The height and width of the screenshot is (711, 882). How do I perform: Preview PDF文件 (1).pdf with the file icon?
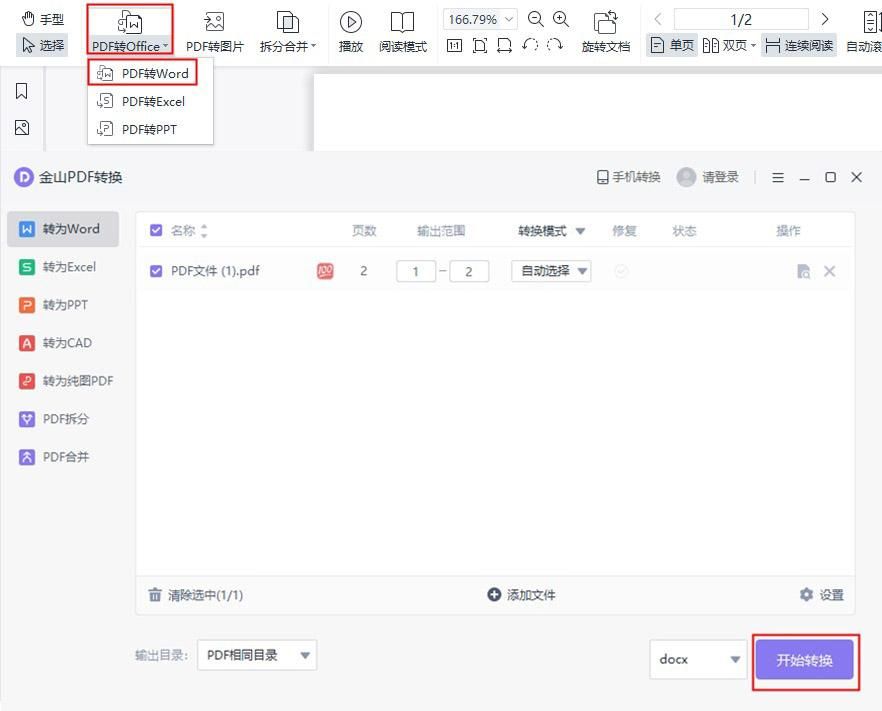pyautogui.click(x=804, y=271)
